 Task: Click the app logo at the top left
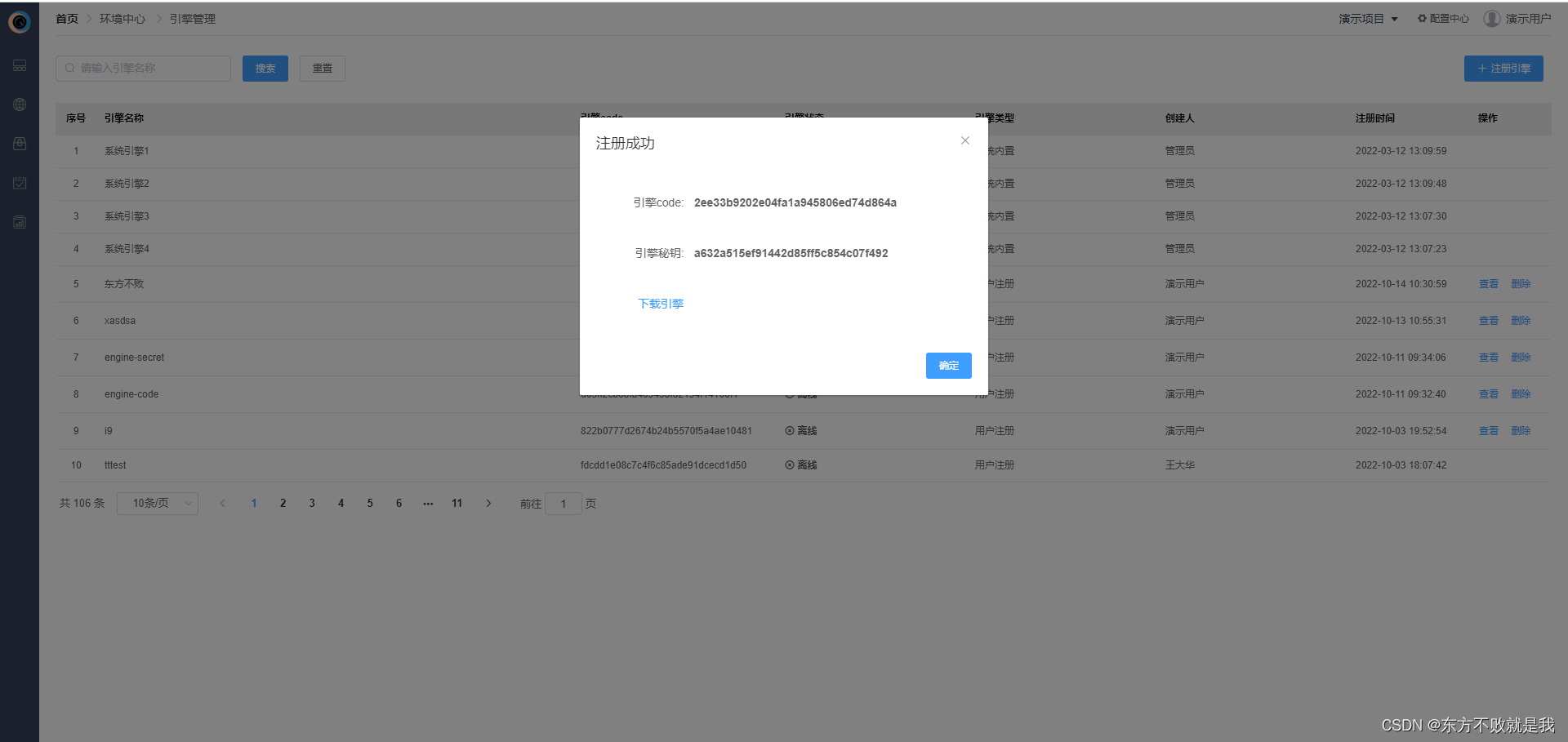[19, 21]
